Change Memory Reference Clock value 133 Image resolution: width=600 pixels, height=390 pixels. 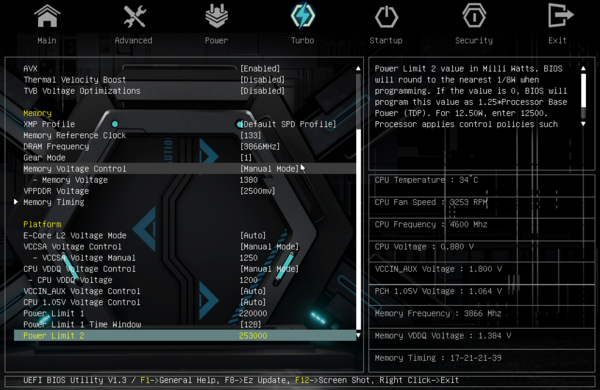(x=250, y=135)
